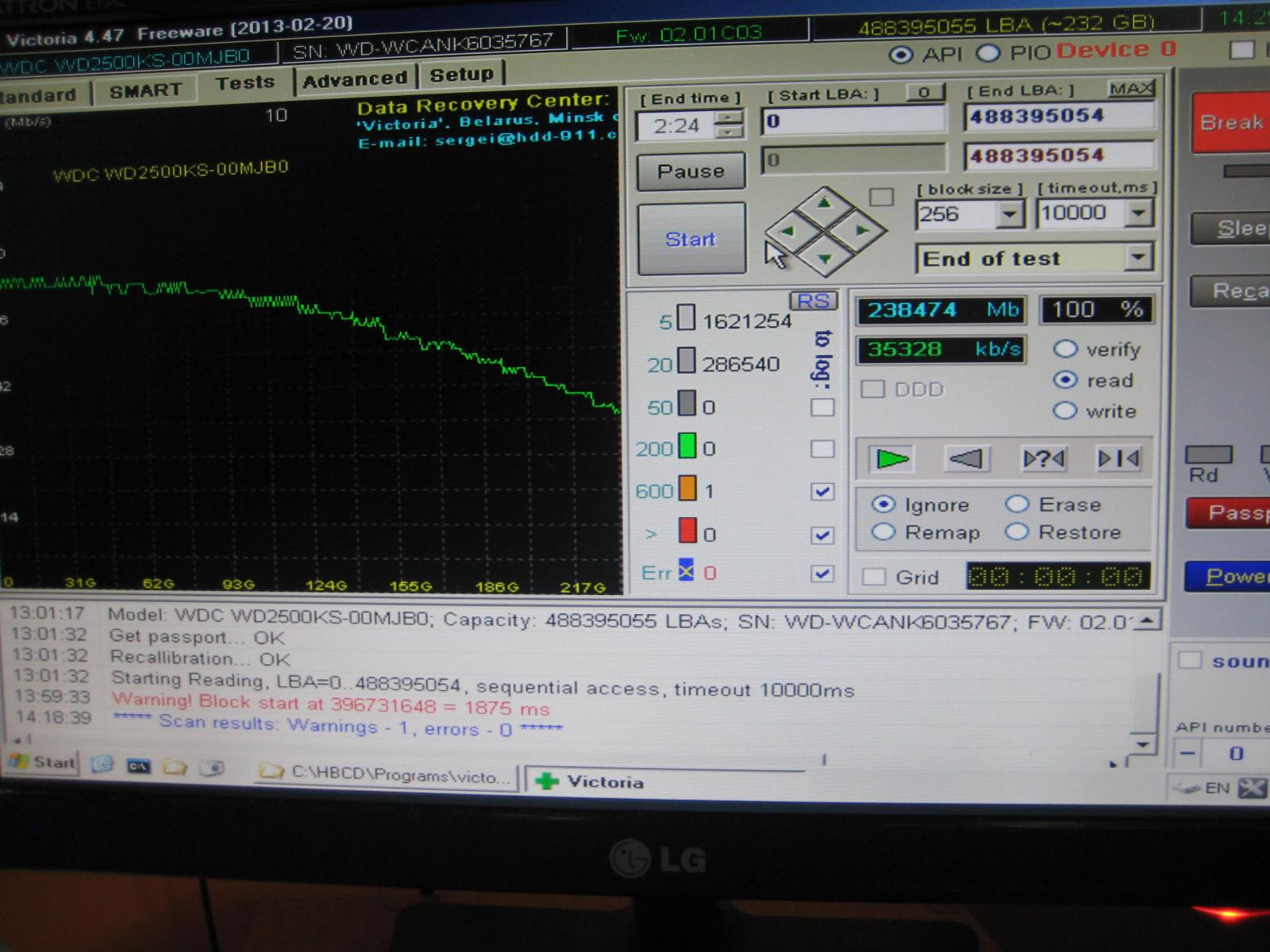Open the HBCD Programs folder taskbar item
This screenshot has width=1270, height=952.
[387, 775]
